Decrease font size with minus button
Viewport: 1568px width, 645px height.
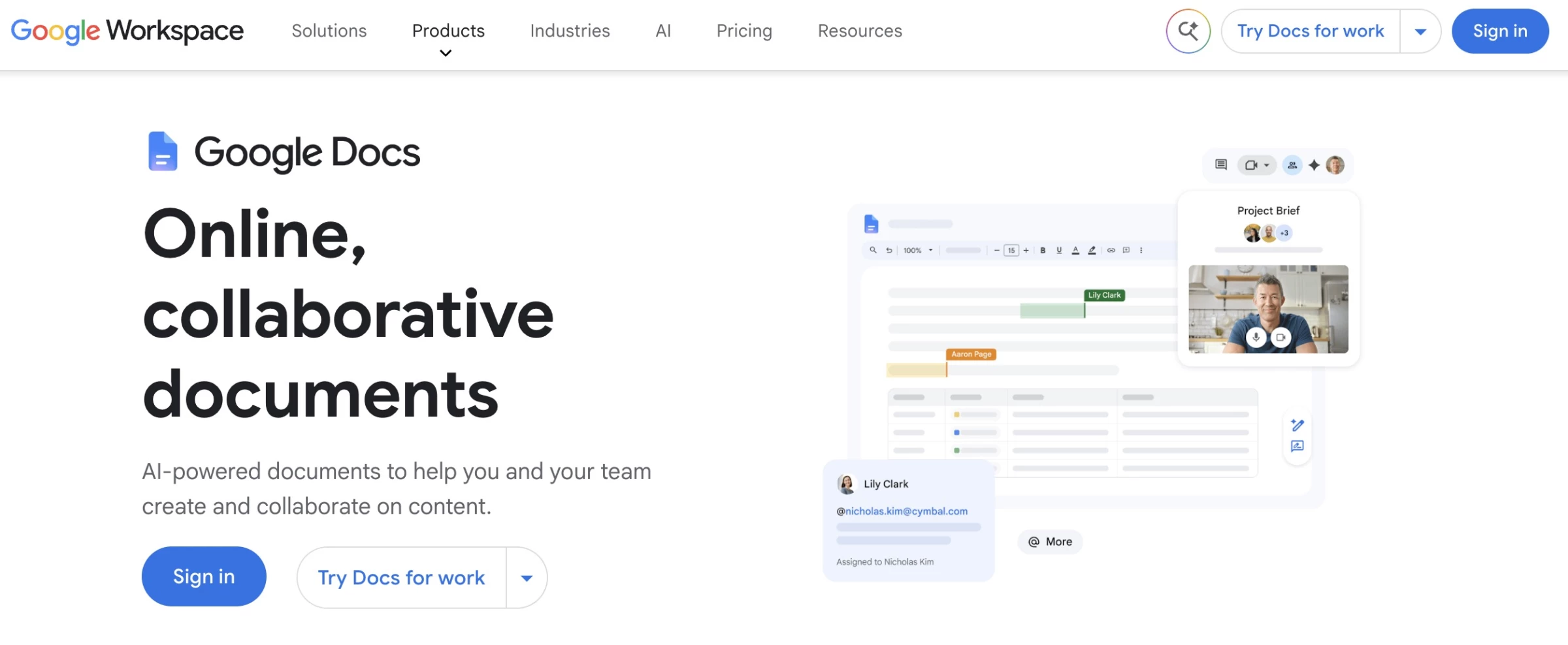pyautogui.click(x=996, y=250)
